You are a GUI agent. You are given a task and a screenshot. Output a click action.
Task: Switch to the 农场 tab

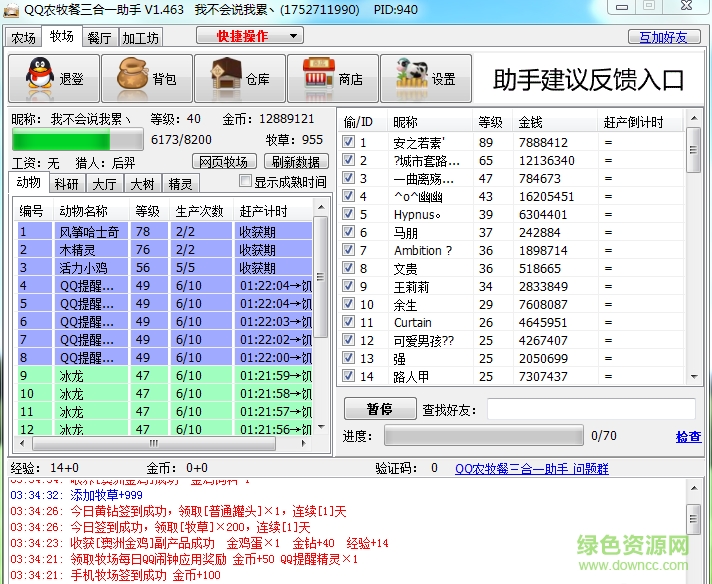23,38
